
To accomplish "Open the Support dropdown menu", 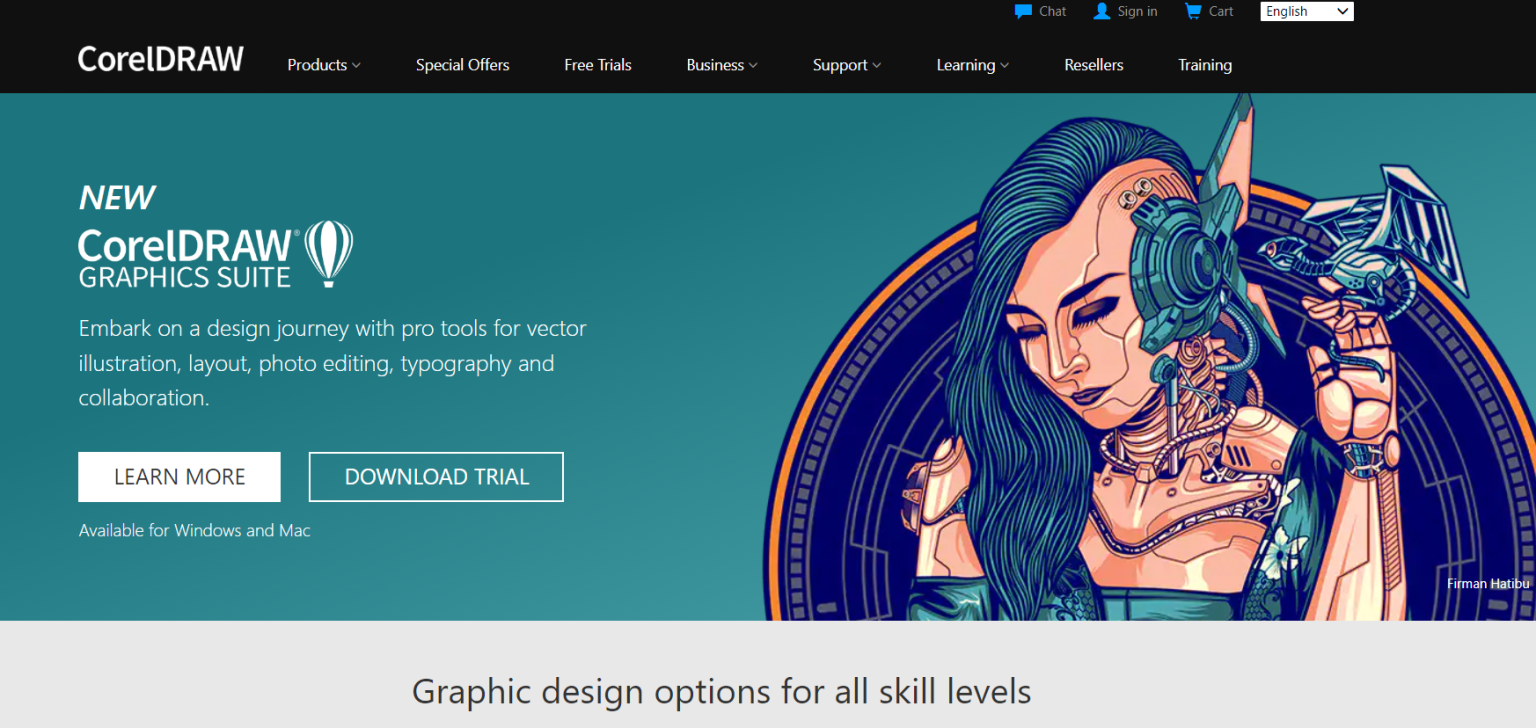I will (x=846, y=65).
